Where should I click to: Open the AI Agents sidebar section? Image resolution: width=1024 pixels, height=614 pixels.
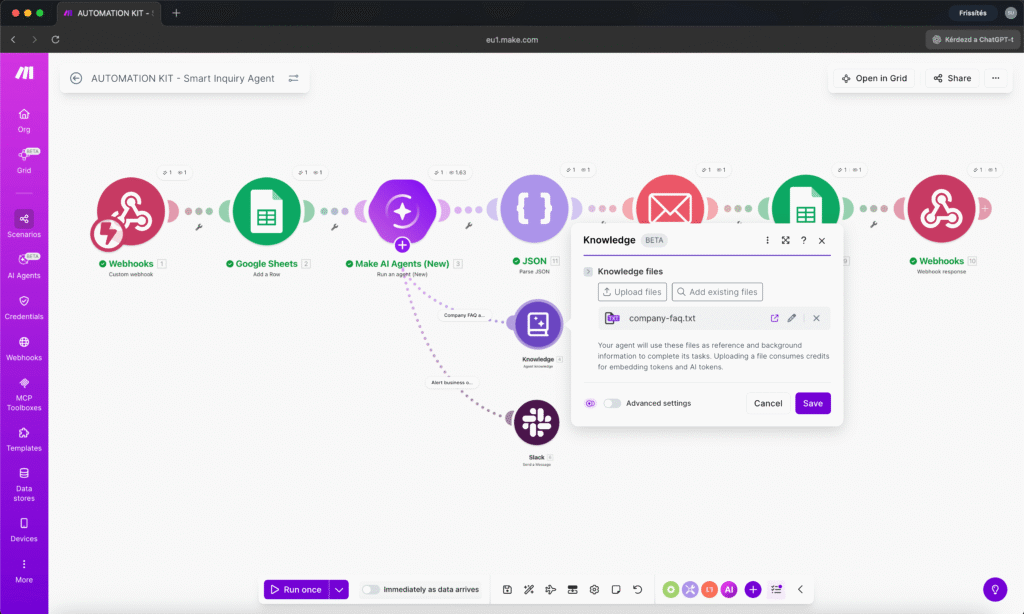(x=24, y=268)
